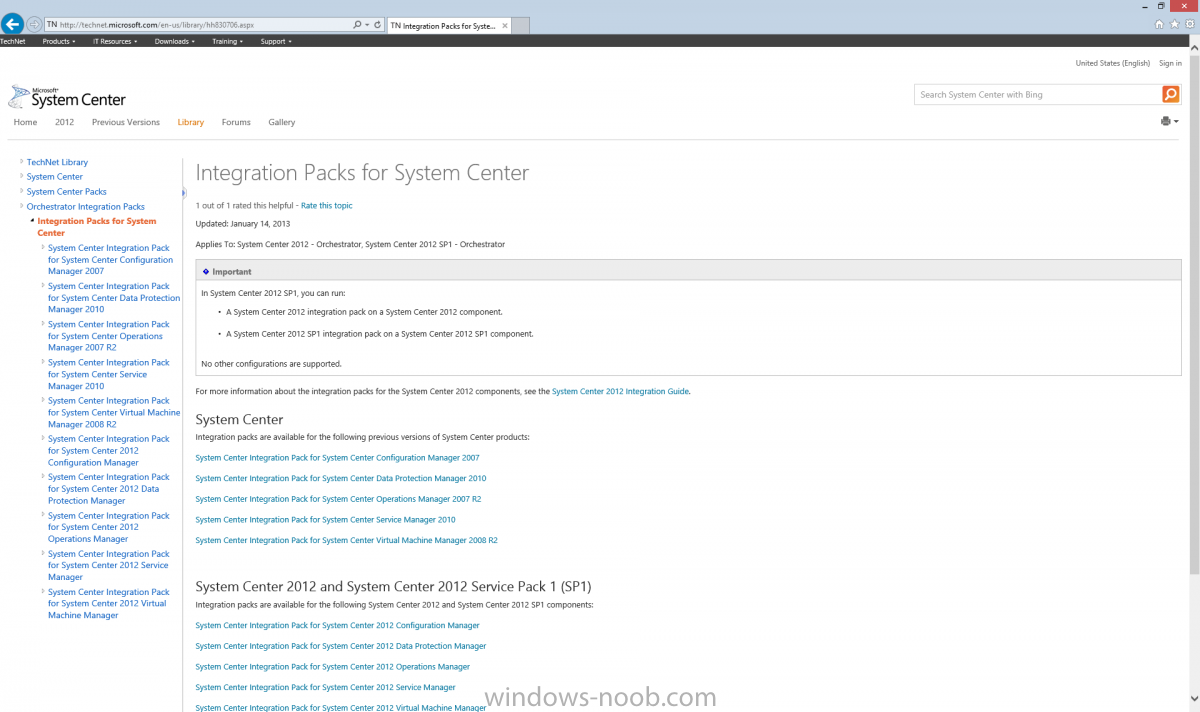Screen dimensions: 1200x712
Task: Open the TechNet Library tree item
Action: (x=57, y=162)
